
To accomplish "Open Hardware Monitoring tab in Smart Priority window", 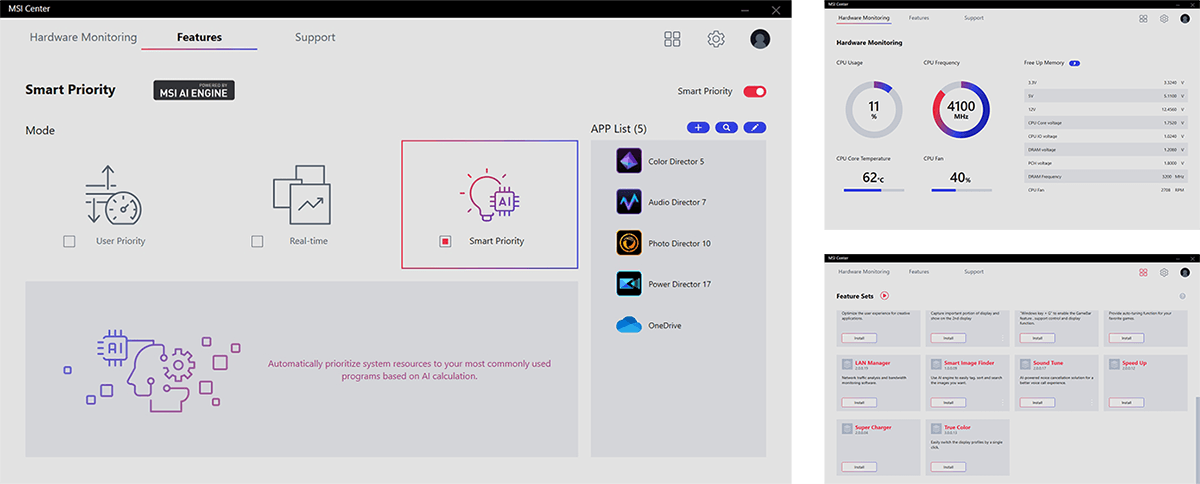I will tap(83, 38).
